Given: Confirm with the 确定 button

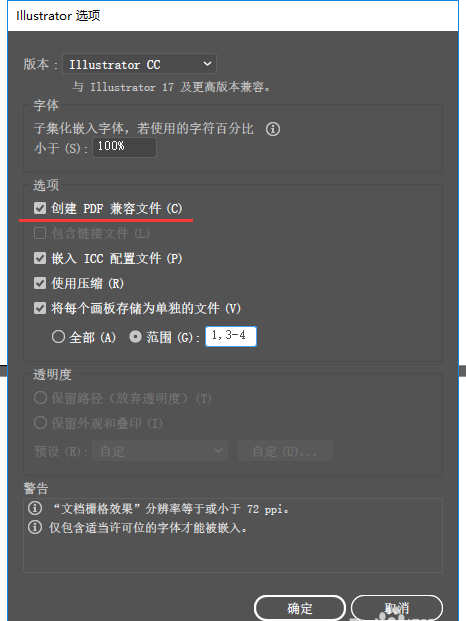Looking at the screenshot, I should pos(300,608).
